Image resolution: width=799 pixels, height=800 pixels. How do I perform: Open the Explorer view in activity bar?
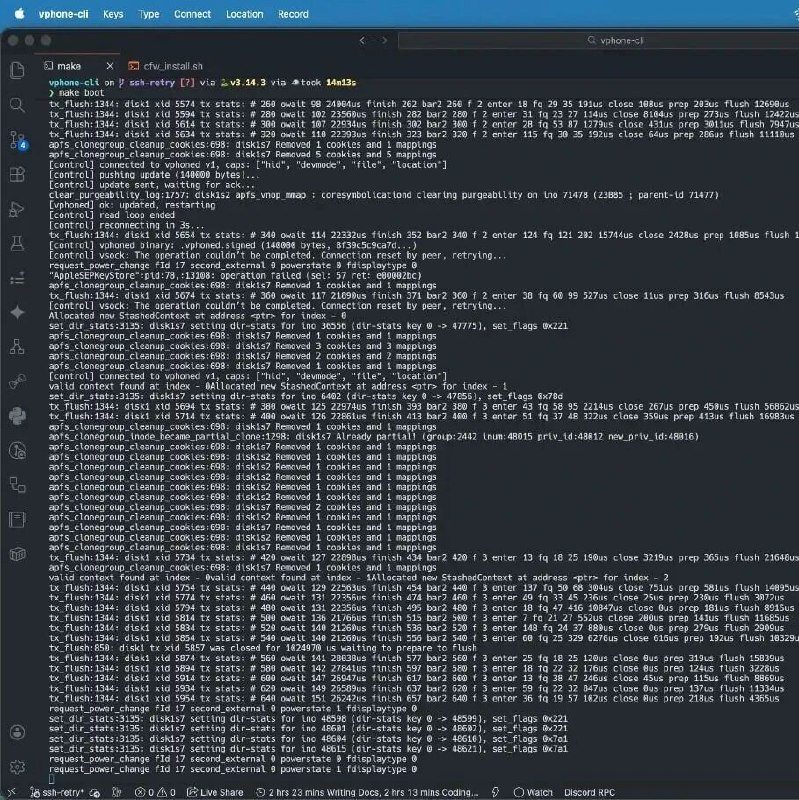[17, 70]
